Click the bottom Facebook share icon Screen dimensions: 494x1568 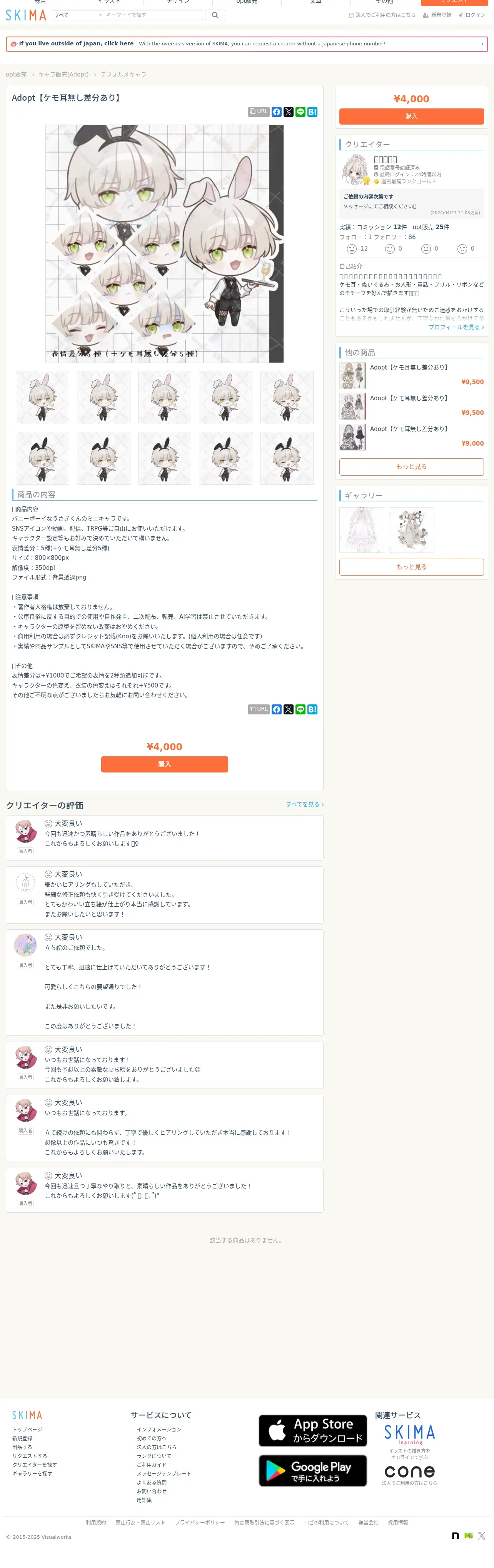277,709
